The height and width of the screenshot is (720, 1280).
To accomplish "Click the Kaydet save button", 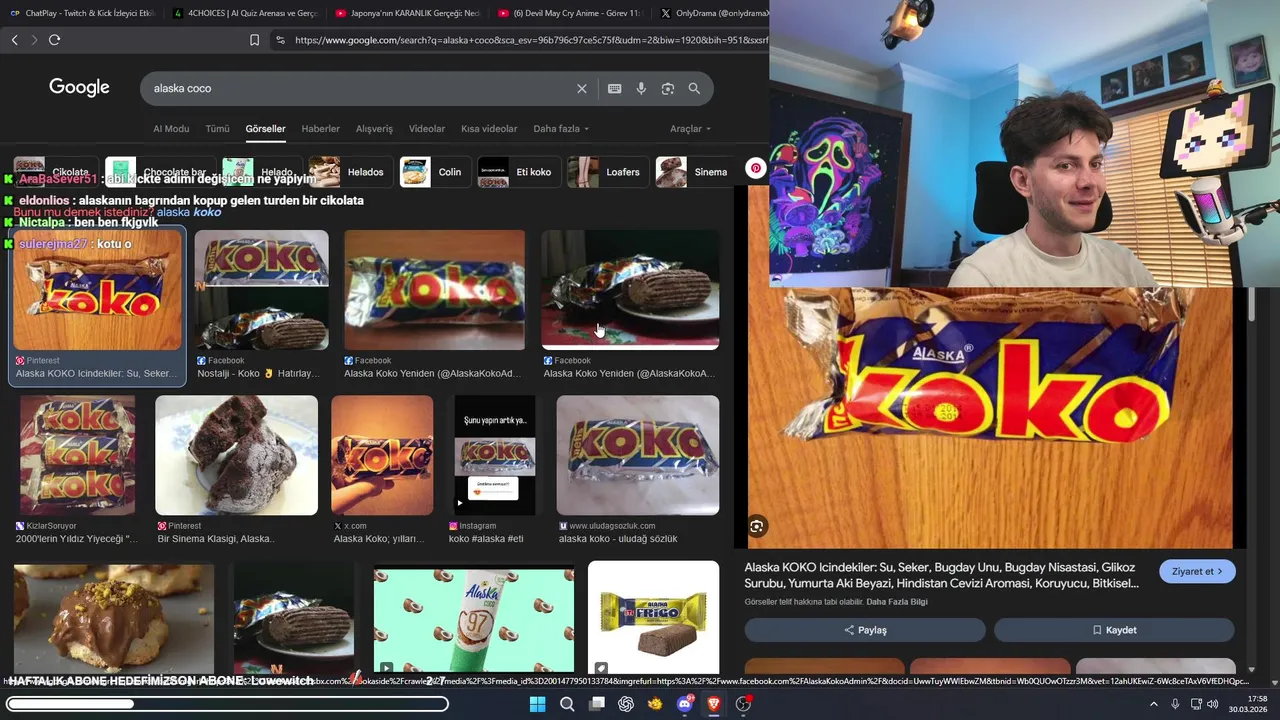I will pos(1114,630).
